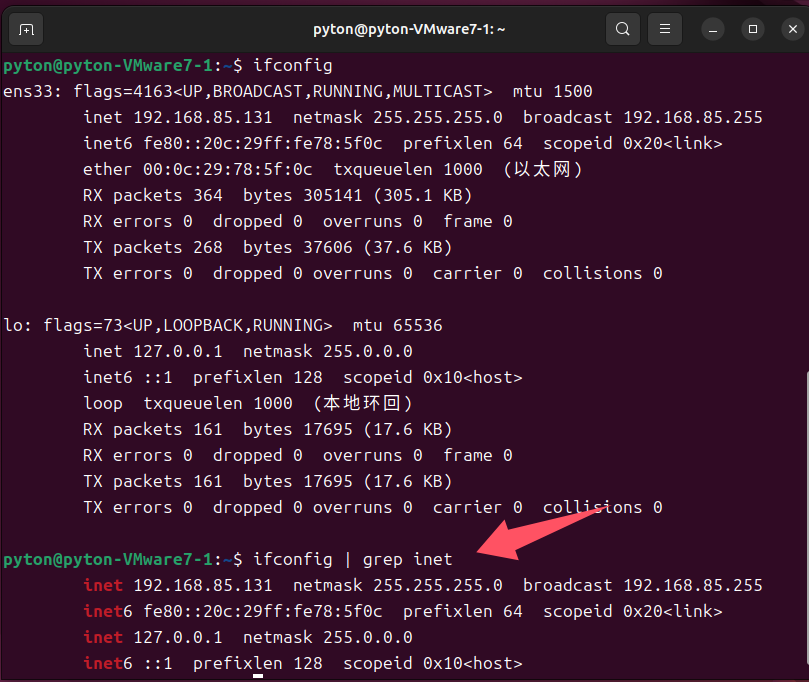
Task: Select the new-tab plus icon at top left
Action: [x=26, y=28]
